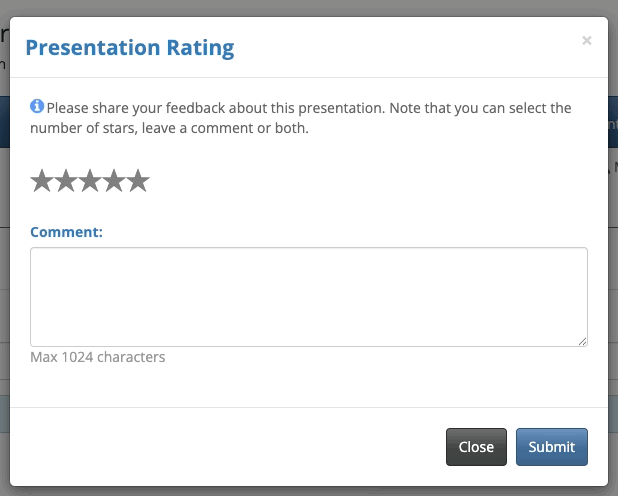The width and height of the screenshot is (618, 496).
Task: Rate the presentation with one star
Action: [x=42, y=181]
